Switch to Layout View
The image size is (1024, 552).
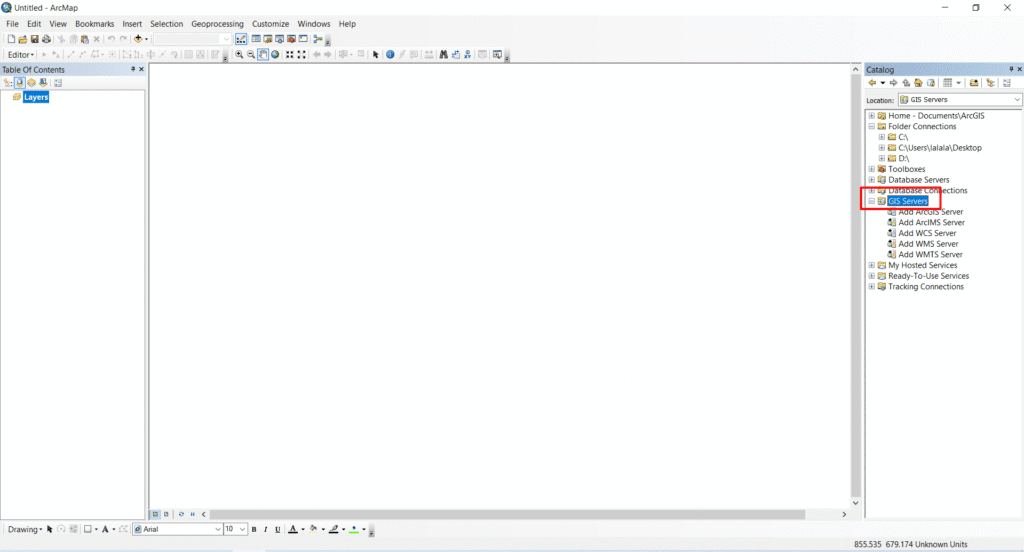click(166, 514)
